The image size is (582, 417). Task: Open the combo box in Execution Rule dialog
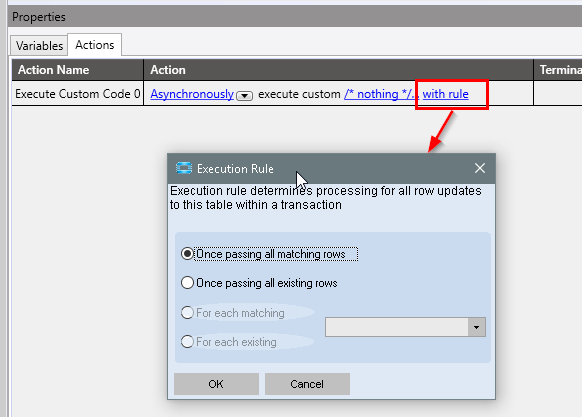[x=405, y=327]
